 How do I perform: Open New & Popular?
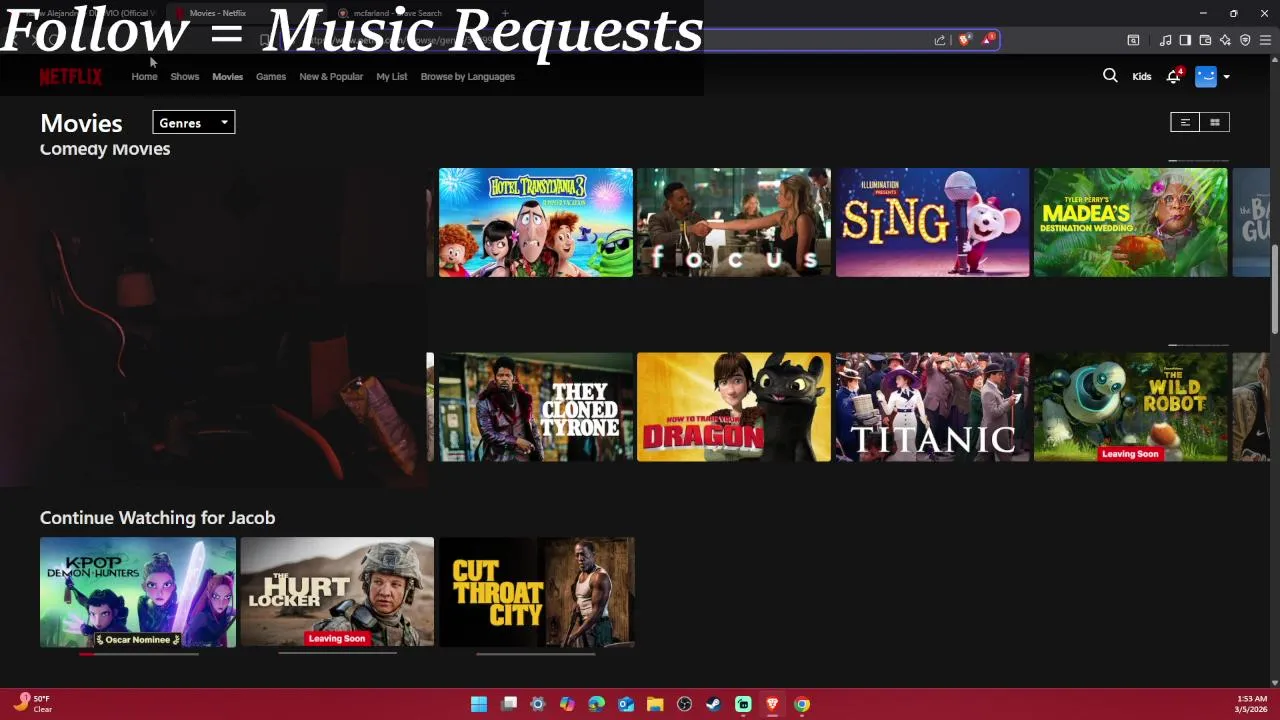coord(331,76)
